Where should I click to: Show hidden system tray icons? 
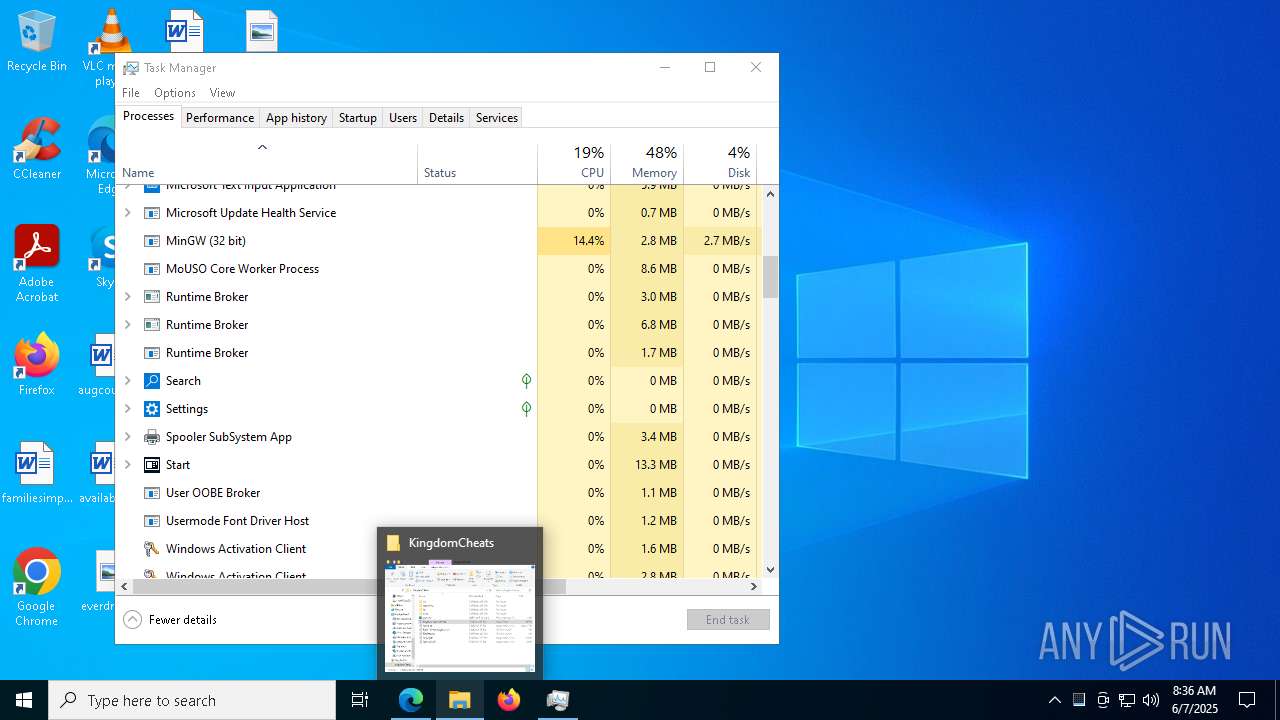(x=1054, y=700)
